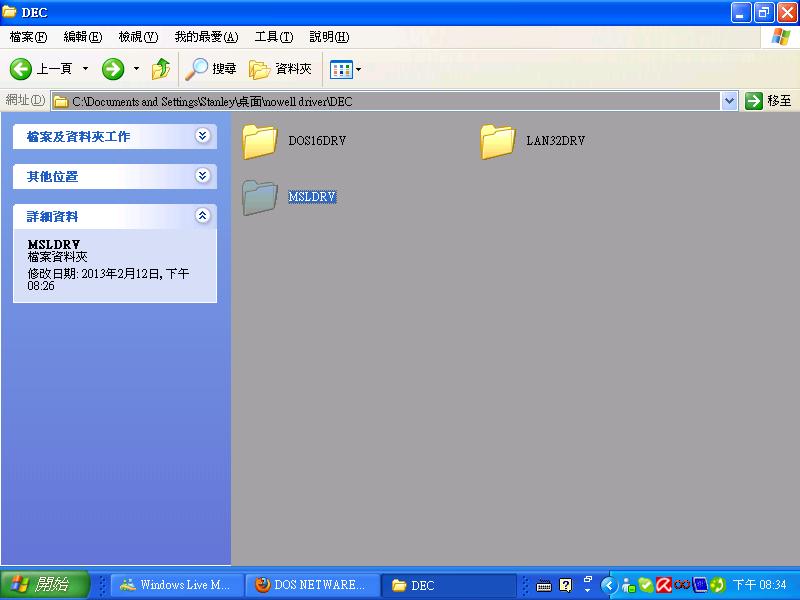Open the 工具(T) menu
The height and width of the screenshot is (600, 800).
click(x=274, y=37)
